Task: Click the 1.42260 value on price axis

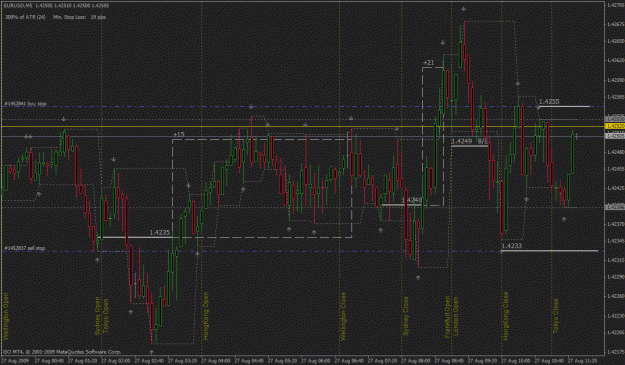Action: pos(616,296)
